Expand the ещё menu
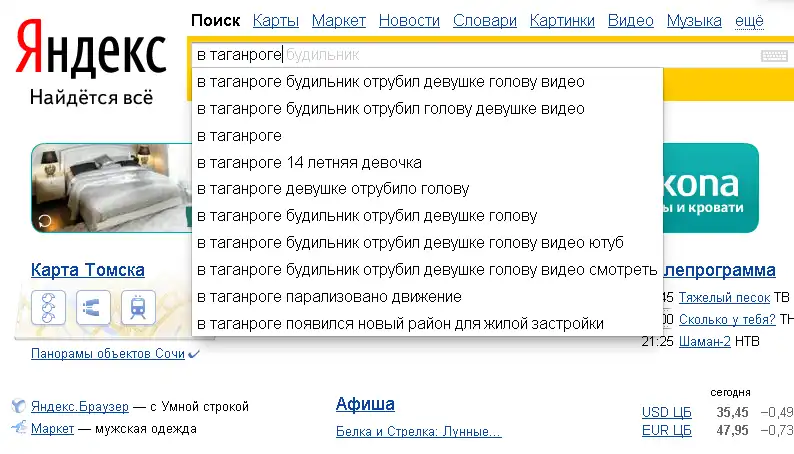Viewport: 794px width, 454px height. [749, 20]
